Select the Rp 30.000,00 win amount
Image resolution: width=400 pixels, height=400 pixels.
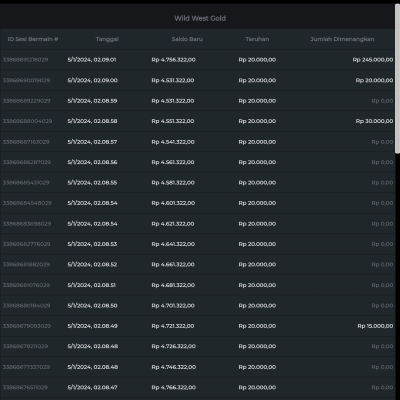point(374,121)
